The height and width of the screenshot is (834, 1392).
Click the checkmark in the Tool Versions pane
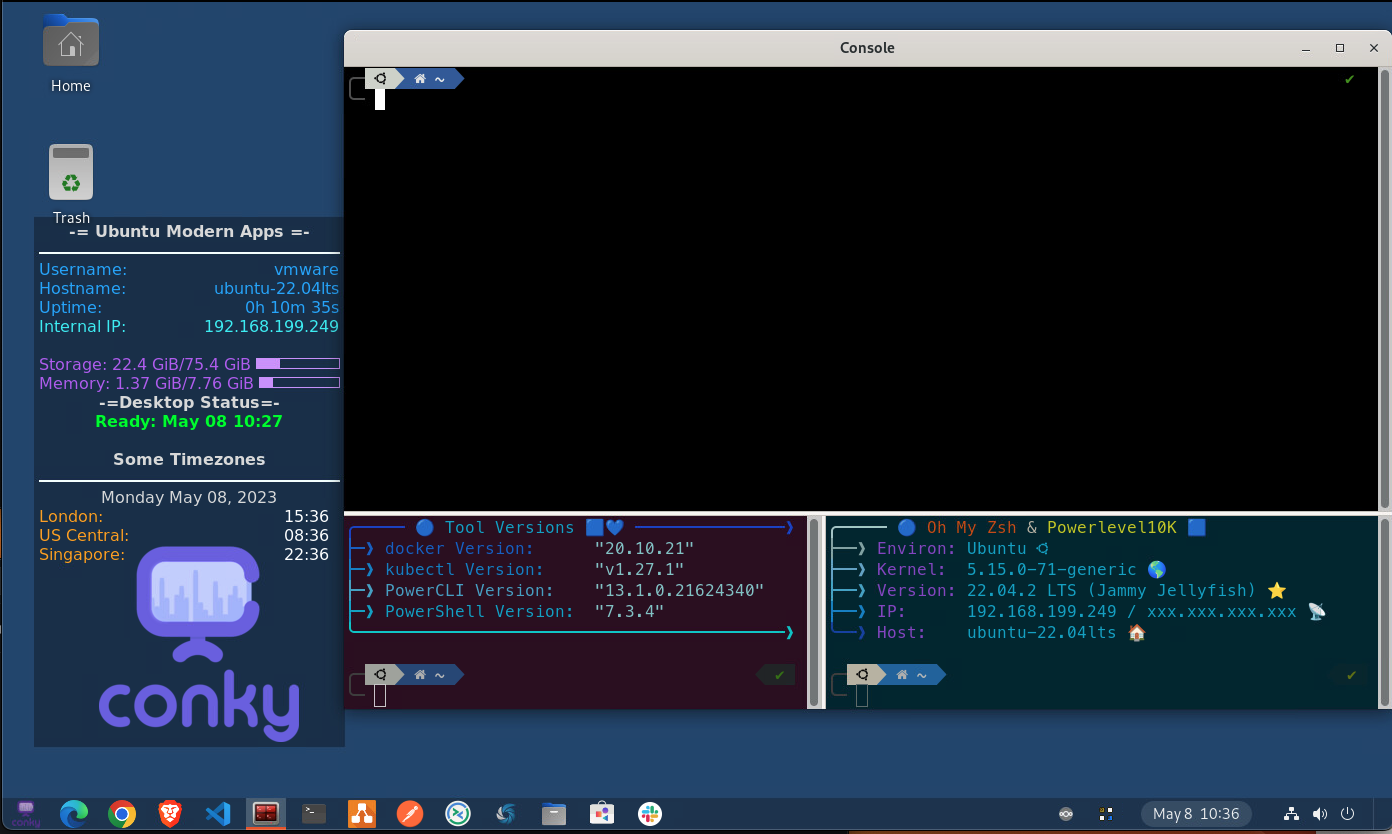[780, 675]
